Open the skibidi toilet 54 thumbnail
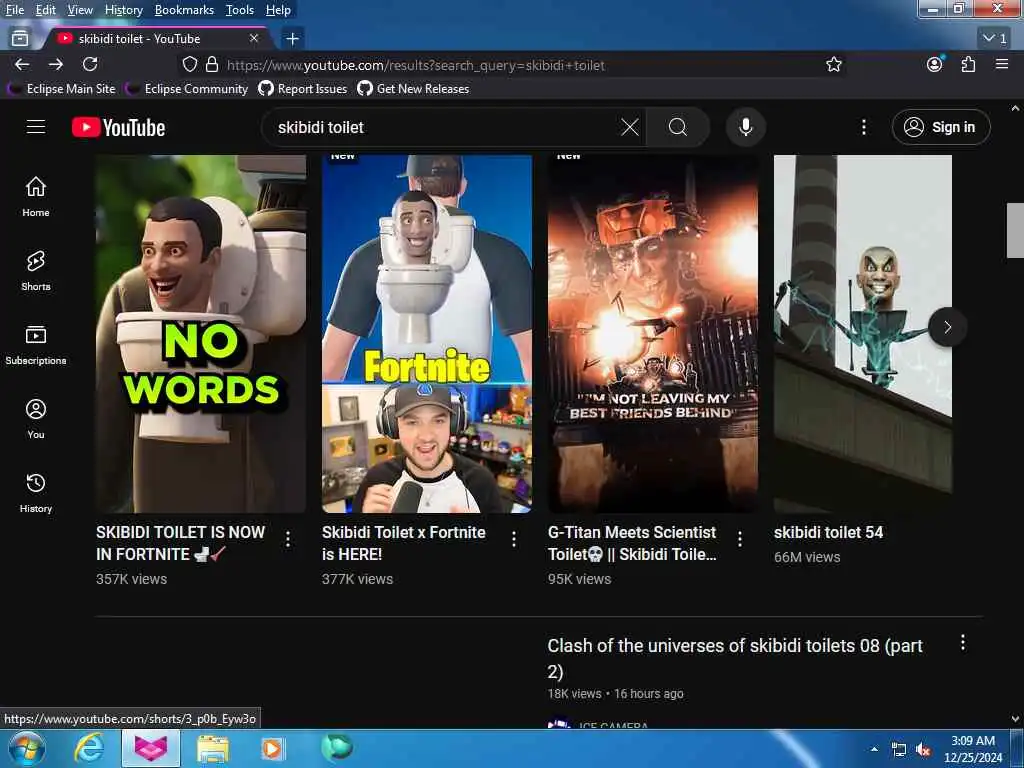1024x768 pixels. pos(863,333)
